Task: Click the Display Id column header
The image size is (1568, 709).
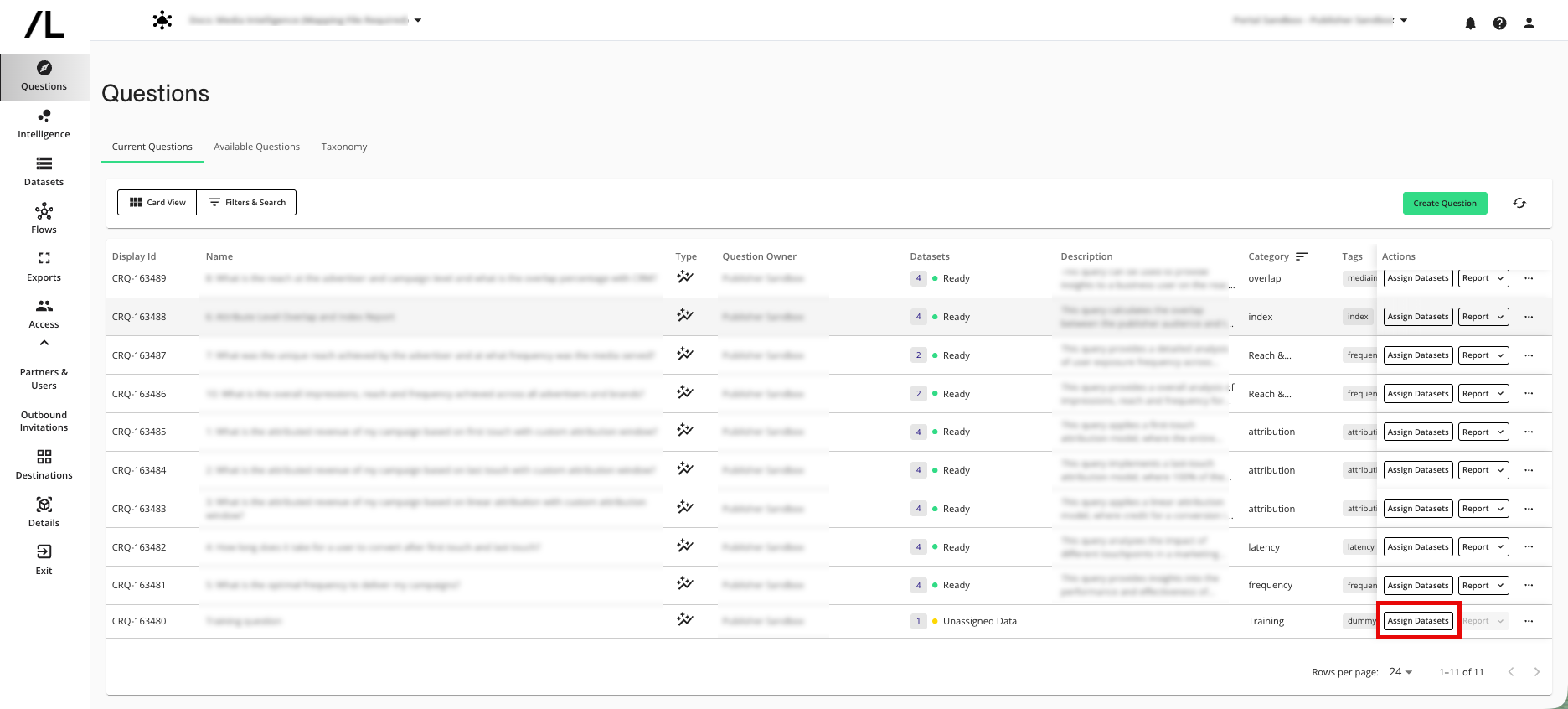Action: point(134,256)
